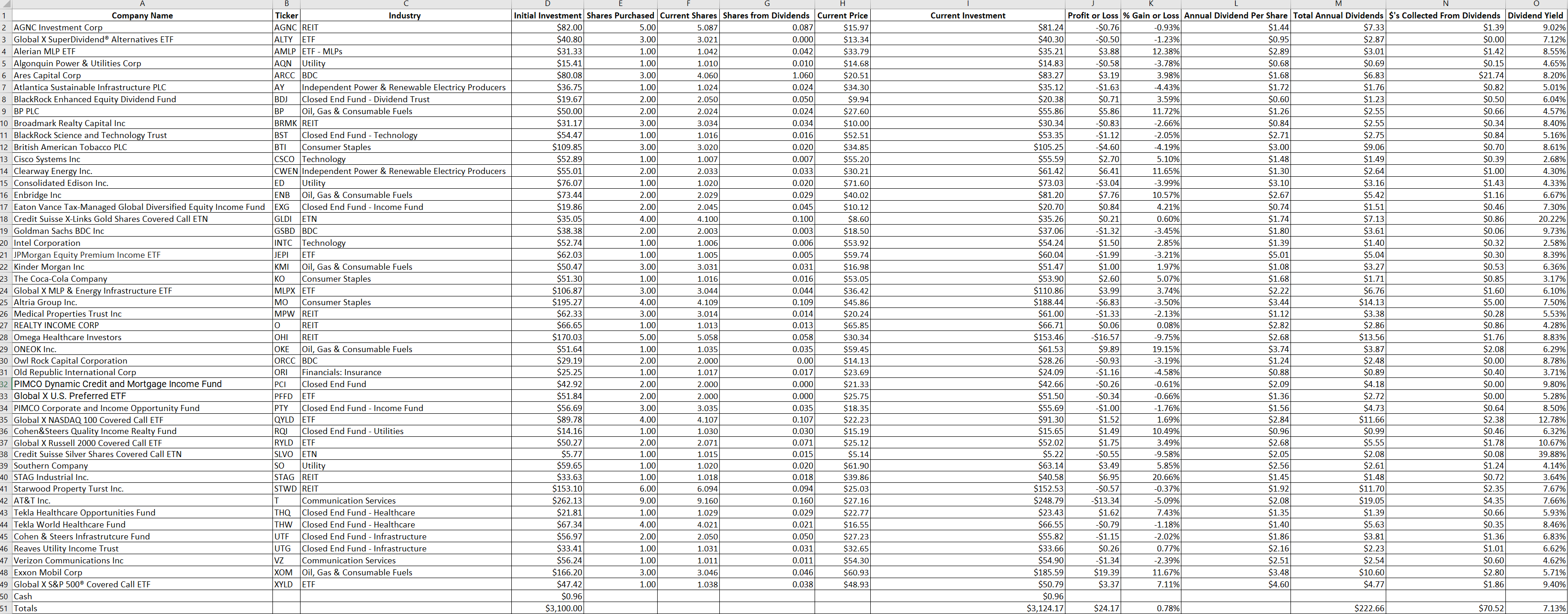
Task: Select the 'Current Investment' header cell
Action: click(968, 15)
